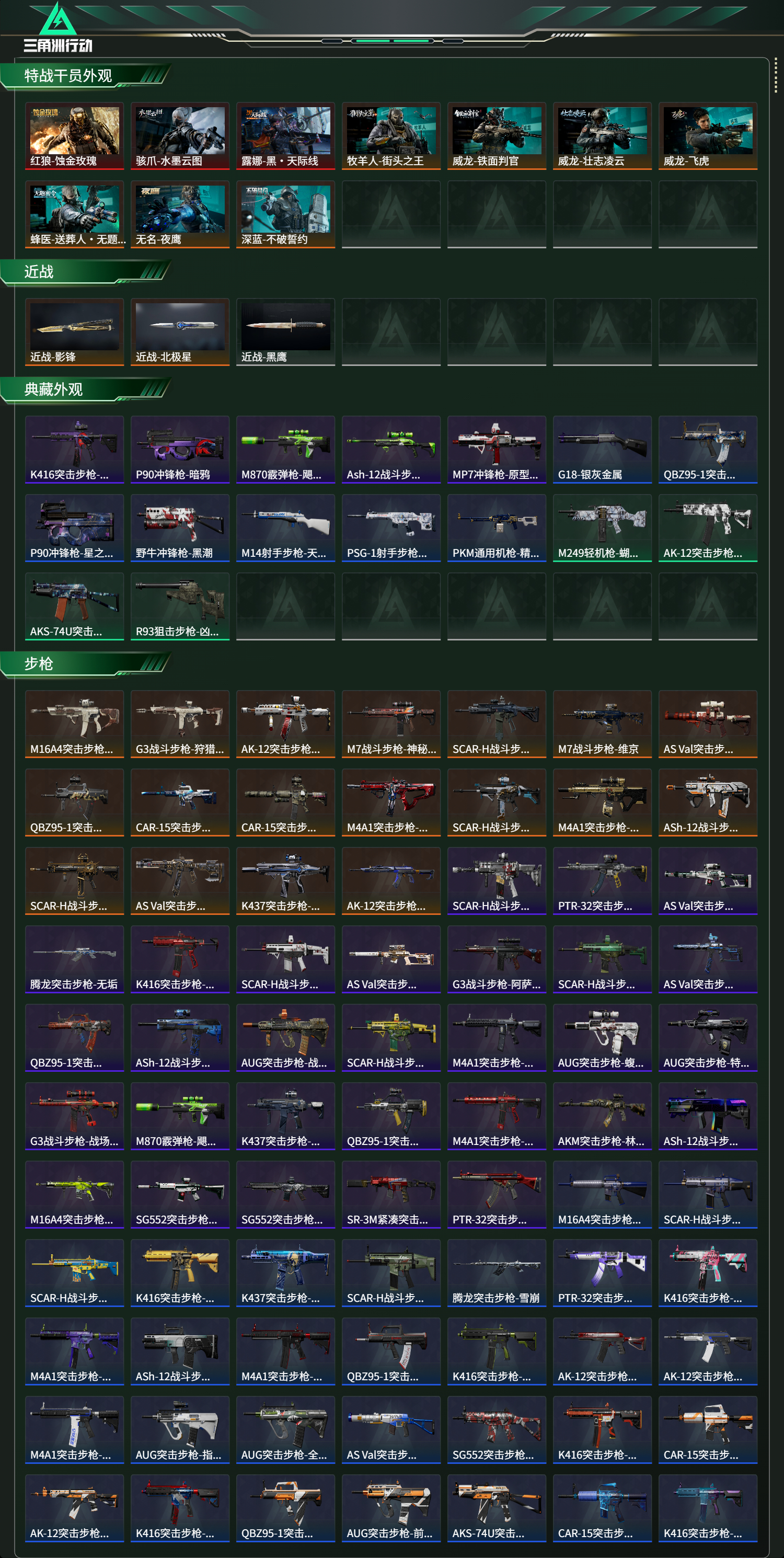The image size is (784, 1558).
Task: Open the 骇爪-水墨云图 operator skin
Action: 180,136
